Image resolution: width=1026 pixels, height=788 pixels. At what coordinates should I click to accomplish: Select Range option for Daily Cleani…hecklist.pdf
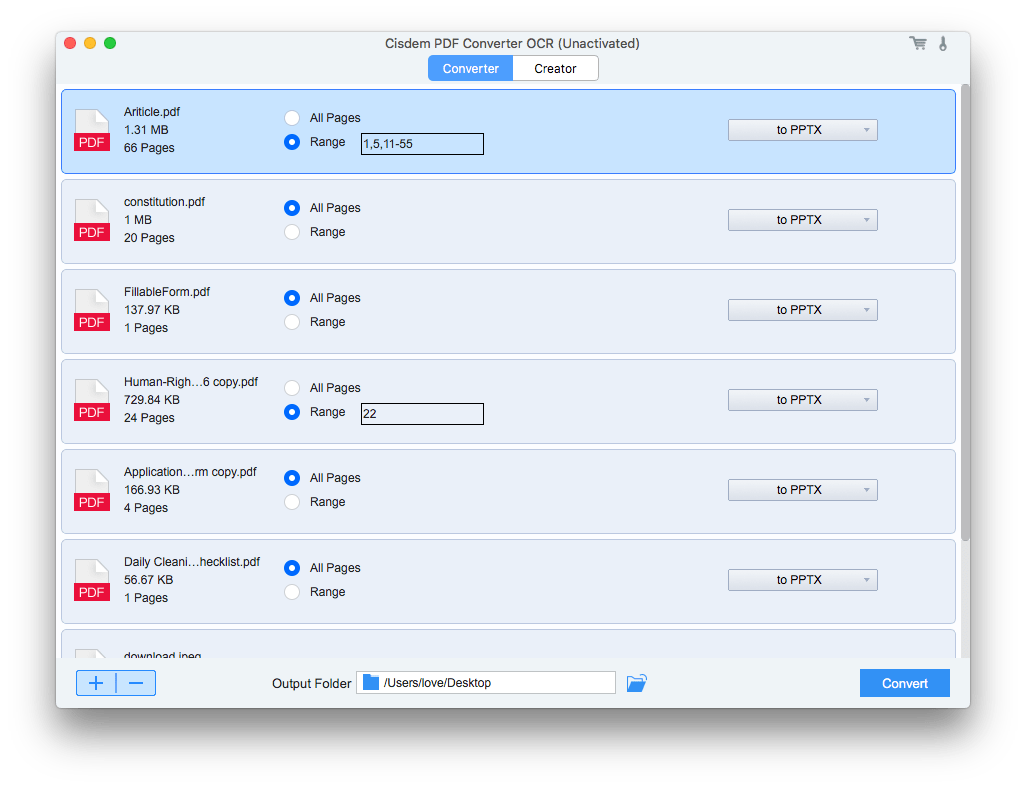(292, 592)
